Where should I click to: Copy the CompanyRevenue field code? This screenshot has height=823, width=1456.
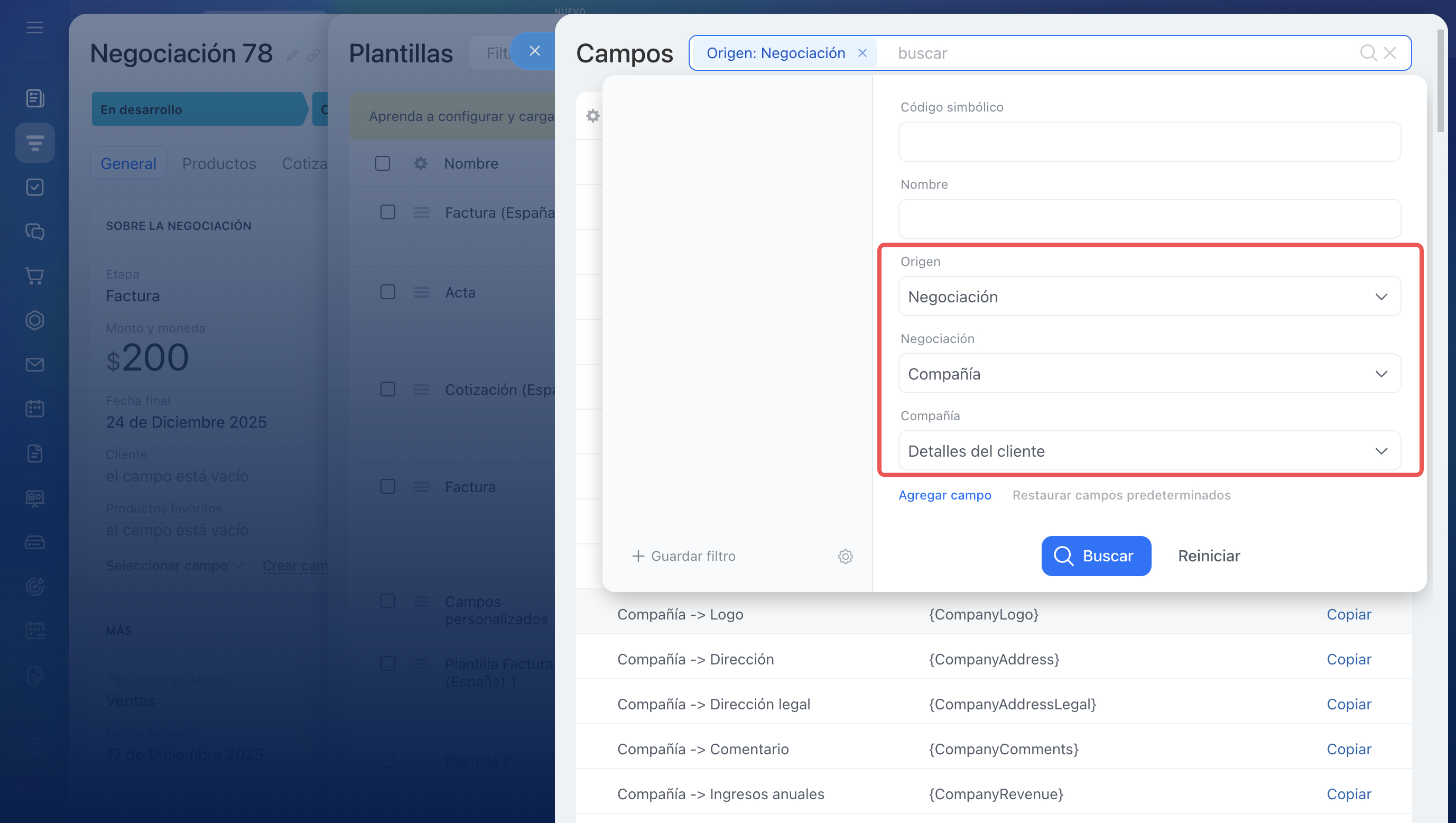point(1349,794)
